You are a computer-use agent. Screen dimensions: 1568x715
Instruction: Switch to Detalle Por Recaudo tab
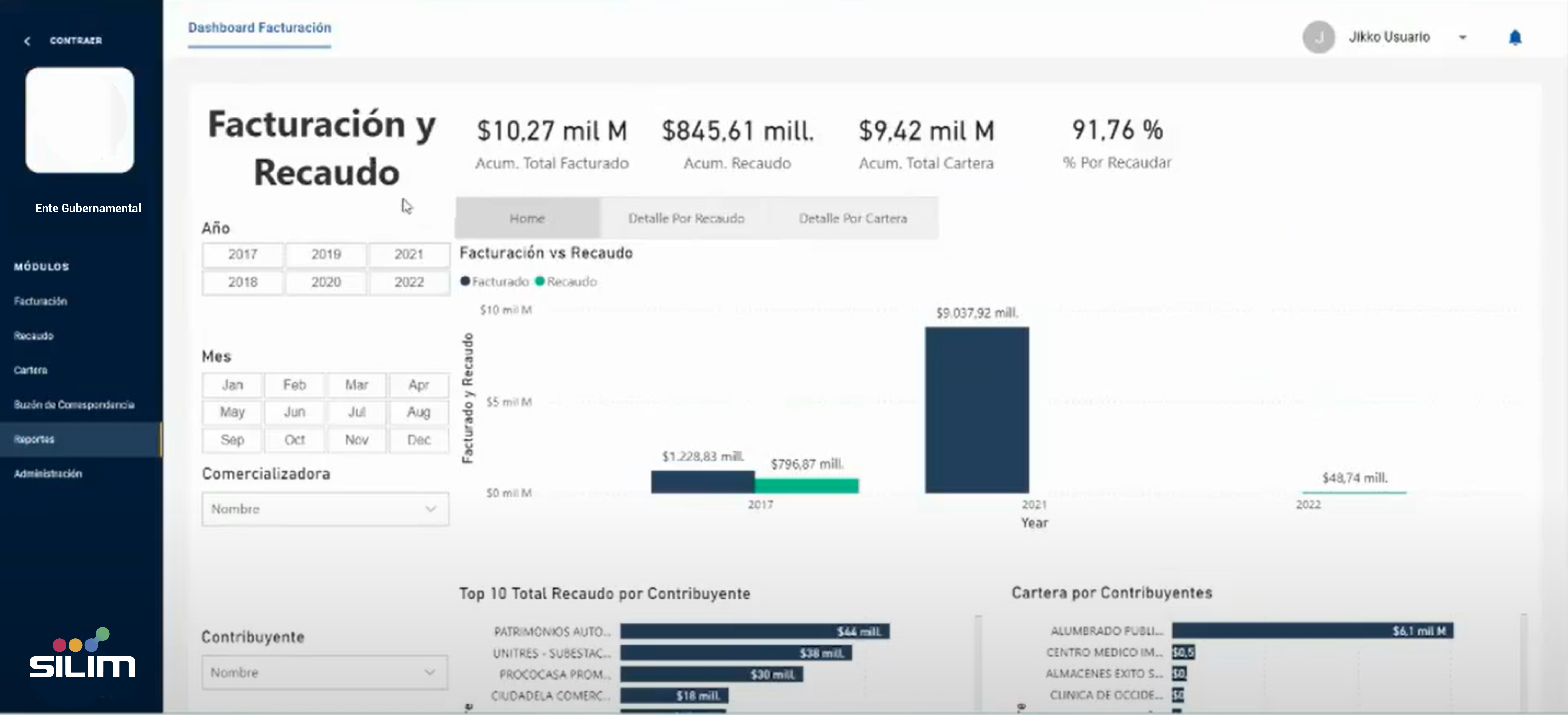point(686,218)
